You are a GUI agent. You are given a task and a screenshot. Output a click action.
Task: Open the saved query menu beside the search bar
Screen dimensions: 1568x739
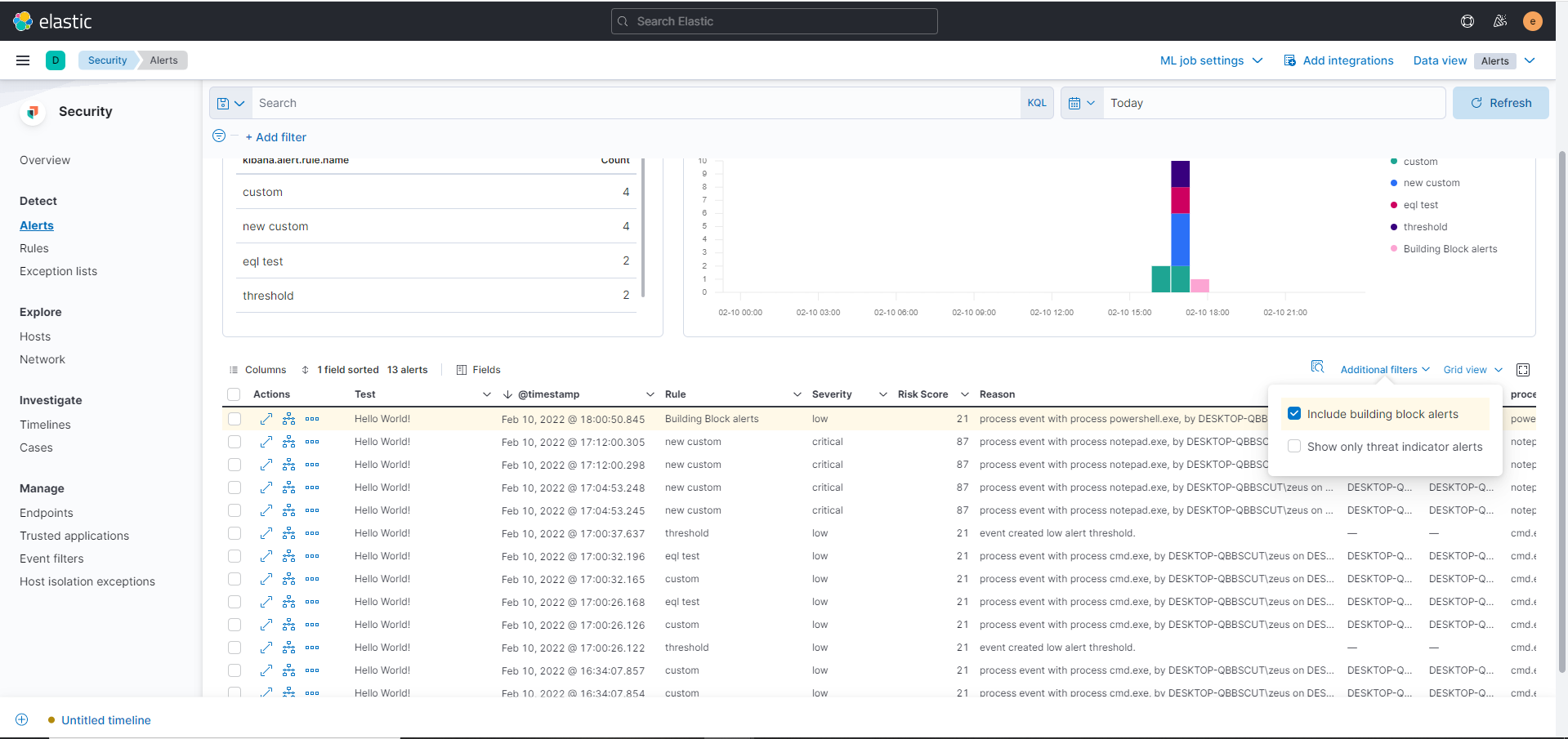(230, 102)
